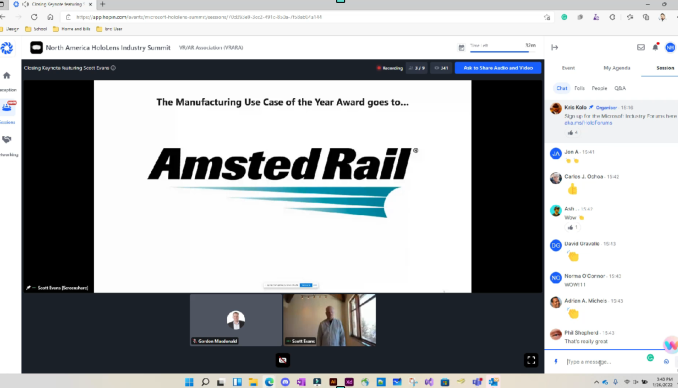Click the lightning icon left of message input
Screen dimensions: 678x388
click(556, 362)
